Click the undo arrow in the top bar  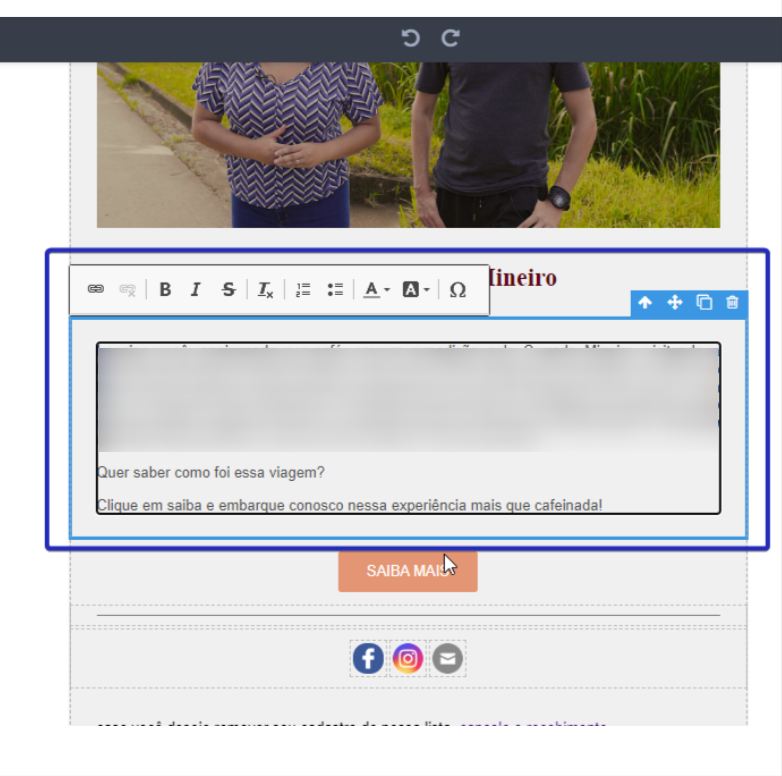410,38
